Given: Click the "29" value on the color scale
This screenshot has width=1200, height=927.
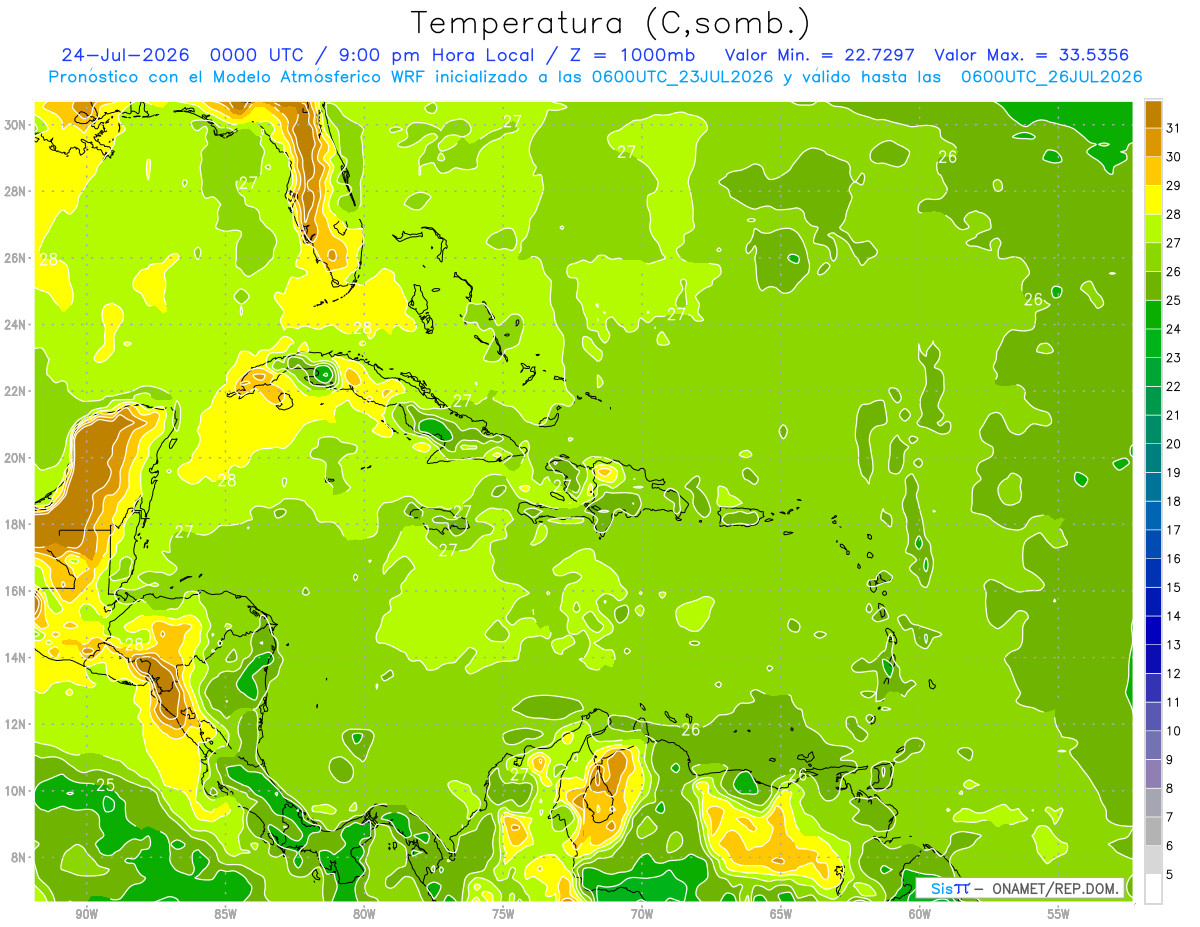Looking at the screenshot, I should point(1174,186).
